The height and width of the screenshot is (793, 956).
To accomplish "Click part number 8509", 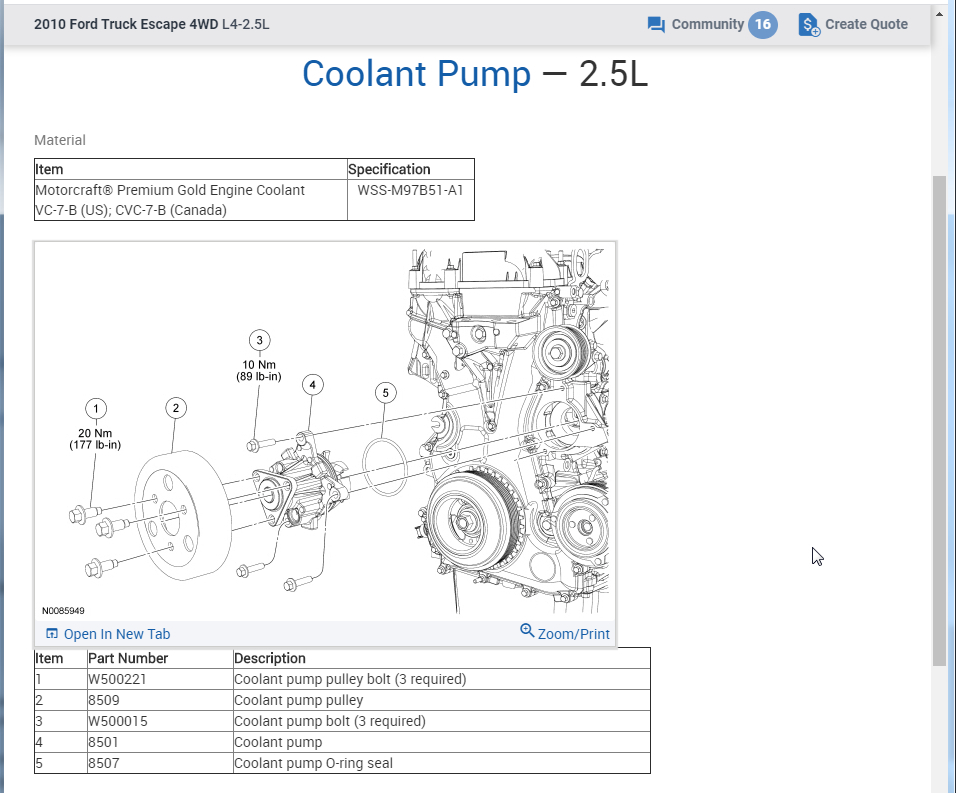I will (104, 700).
